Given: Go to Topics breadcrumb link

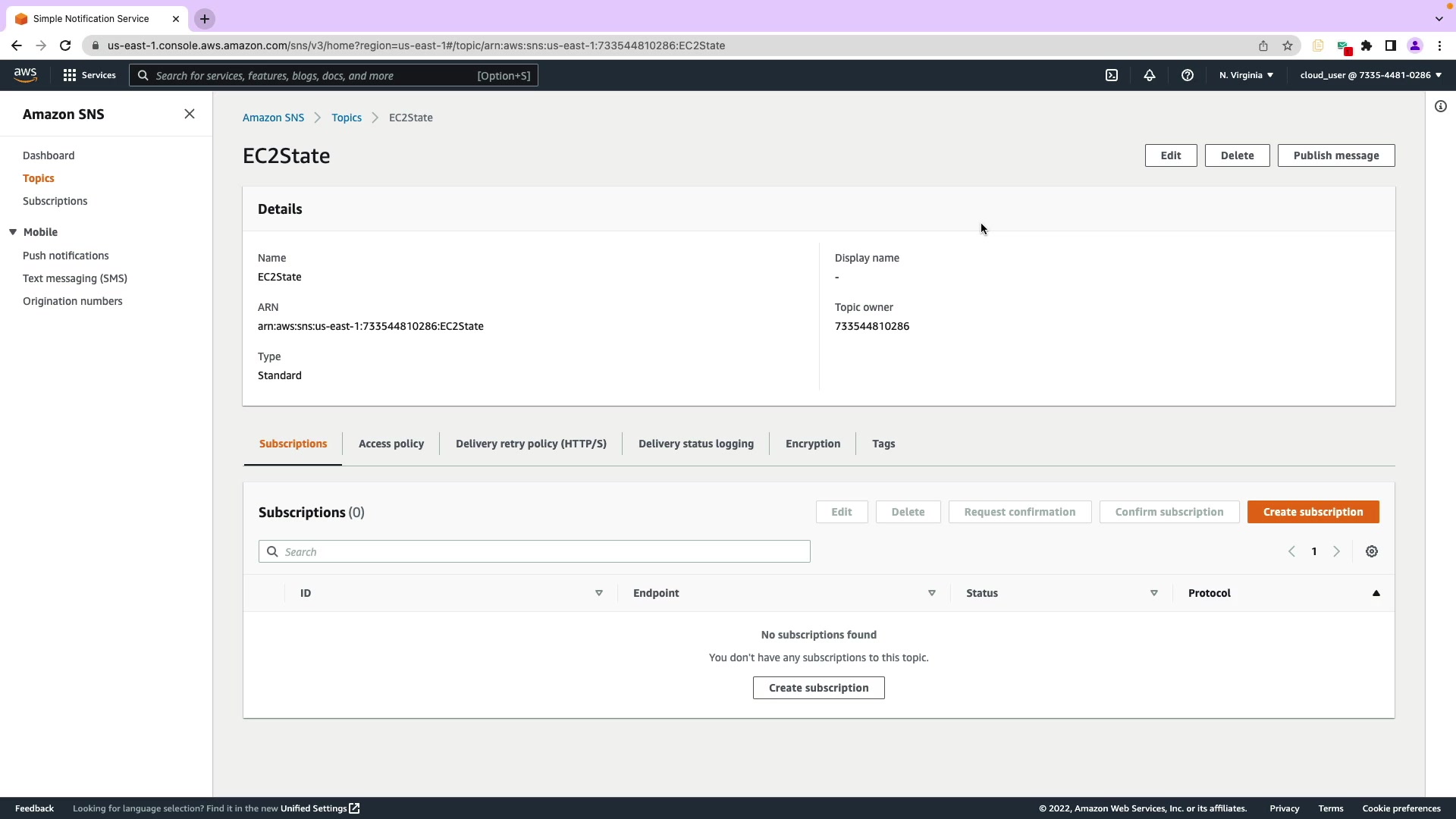Looking at the screenshot, I should [347, 118].
